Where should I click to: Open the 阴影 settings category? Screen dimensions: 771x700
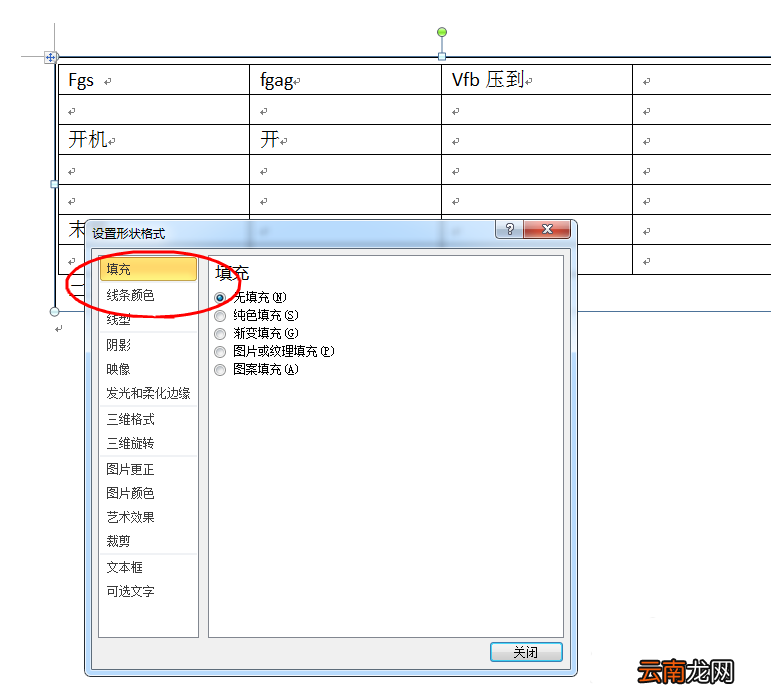148,345
